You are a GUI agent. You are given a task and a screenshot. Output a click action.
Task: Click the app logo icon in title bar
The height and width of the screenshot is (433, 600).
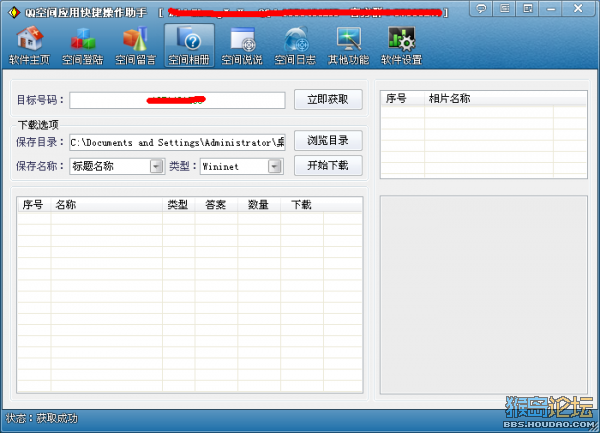click(14, 12)
